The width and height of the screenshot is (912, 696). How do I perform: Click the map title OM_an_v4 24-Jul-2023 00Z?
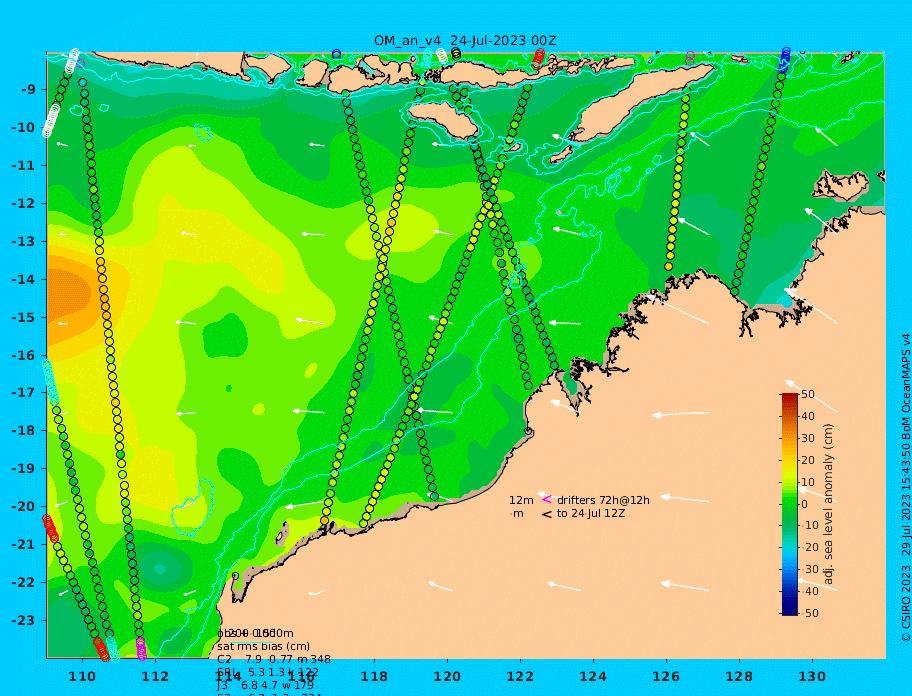(465, 41)
